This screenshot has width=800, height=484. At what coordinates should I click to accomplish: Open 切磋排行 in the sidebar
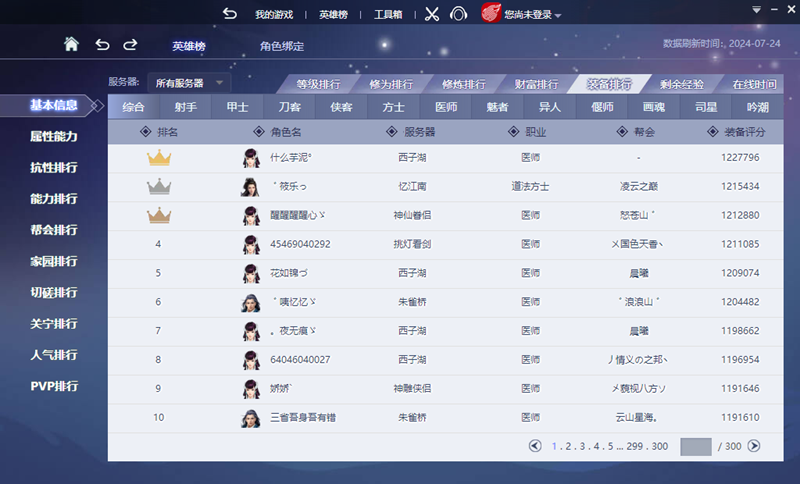coord(54,292)
